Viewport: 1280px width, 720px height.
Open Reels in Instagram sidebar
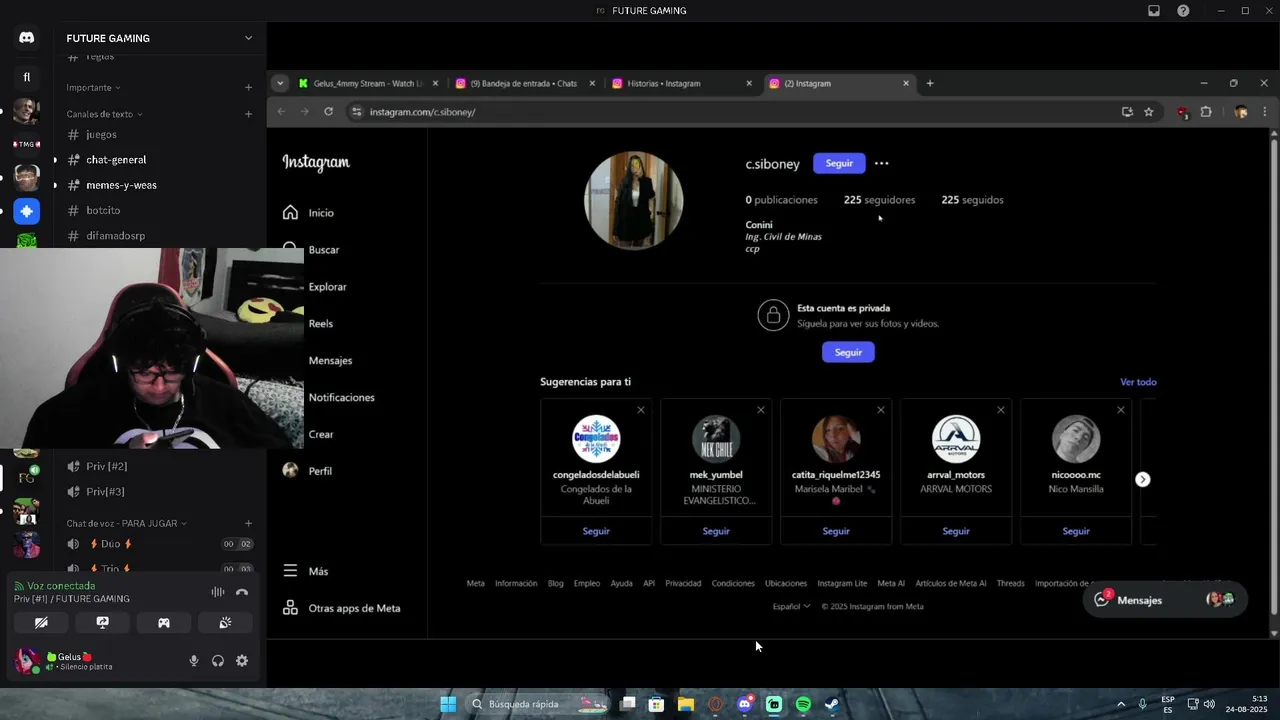[320, 324]
